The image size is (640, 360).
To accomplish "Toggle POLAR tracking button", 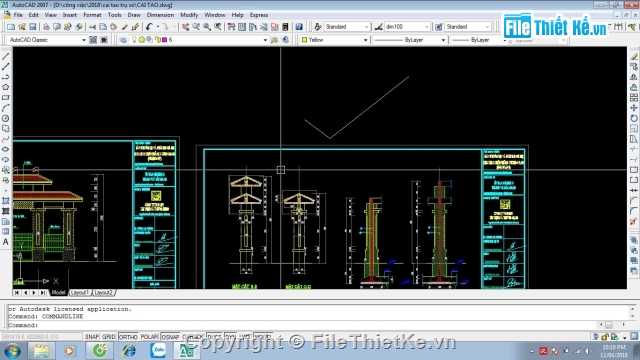I will click(149, 337).
